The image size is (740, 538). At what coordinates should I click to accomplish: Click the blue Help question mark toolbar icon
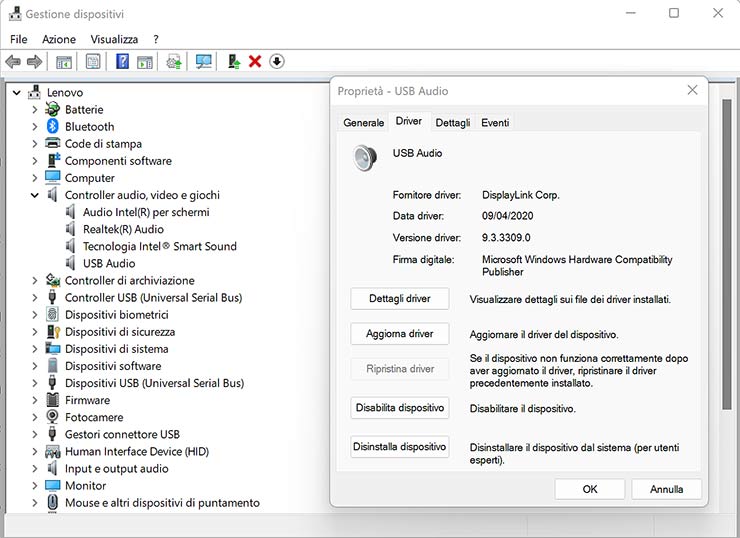(122, 62)
